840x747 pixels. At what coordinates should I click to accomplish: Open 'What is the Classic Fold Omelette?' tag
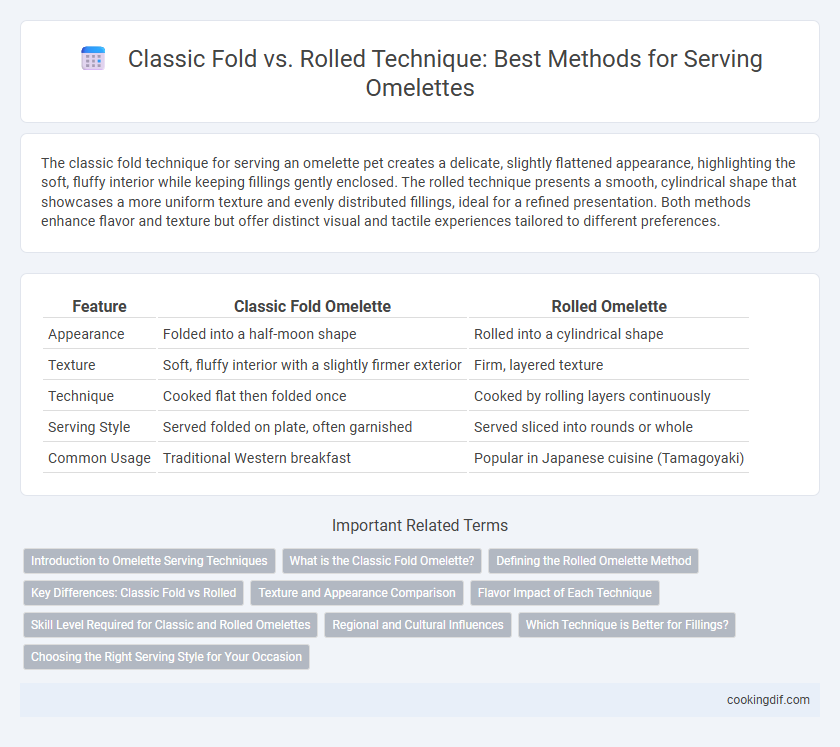click(382, 561)
